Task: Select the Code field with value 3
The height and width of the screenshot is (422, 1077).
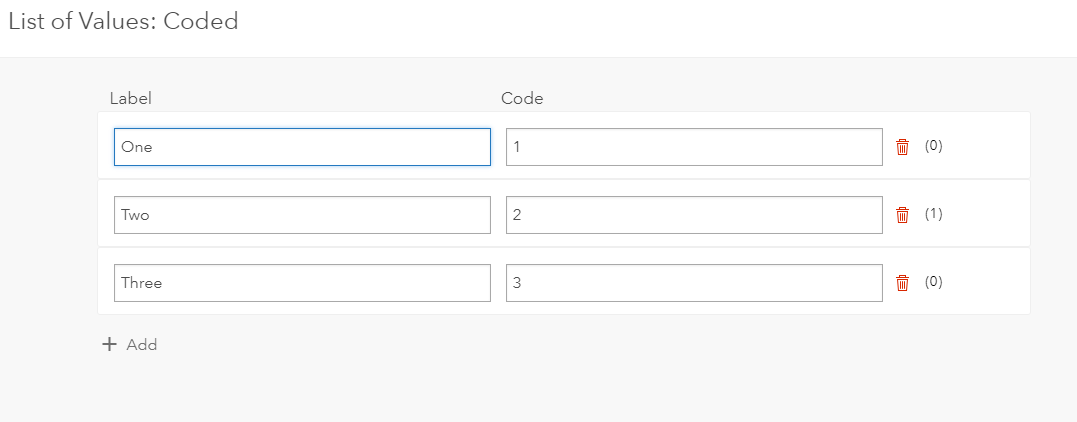Action: [x=694, y=283]
